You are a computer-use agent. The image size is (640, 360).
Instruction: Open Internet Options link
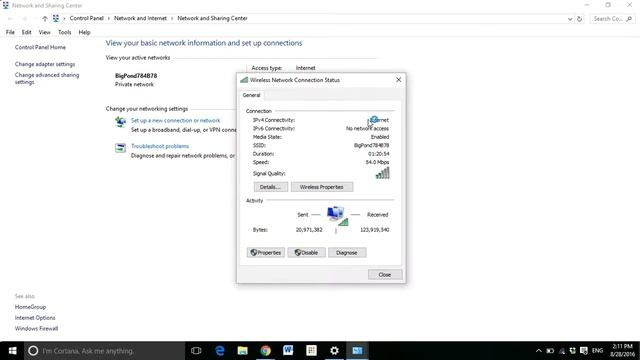(35, 318)
